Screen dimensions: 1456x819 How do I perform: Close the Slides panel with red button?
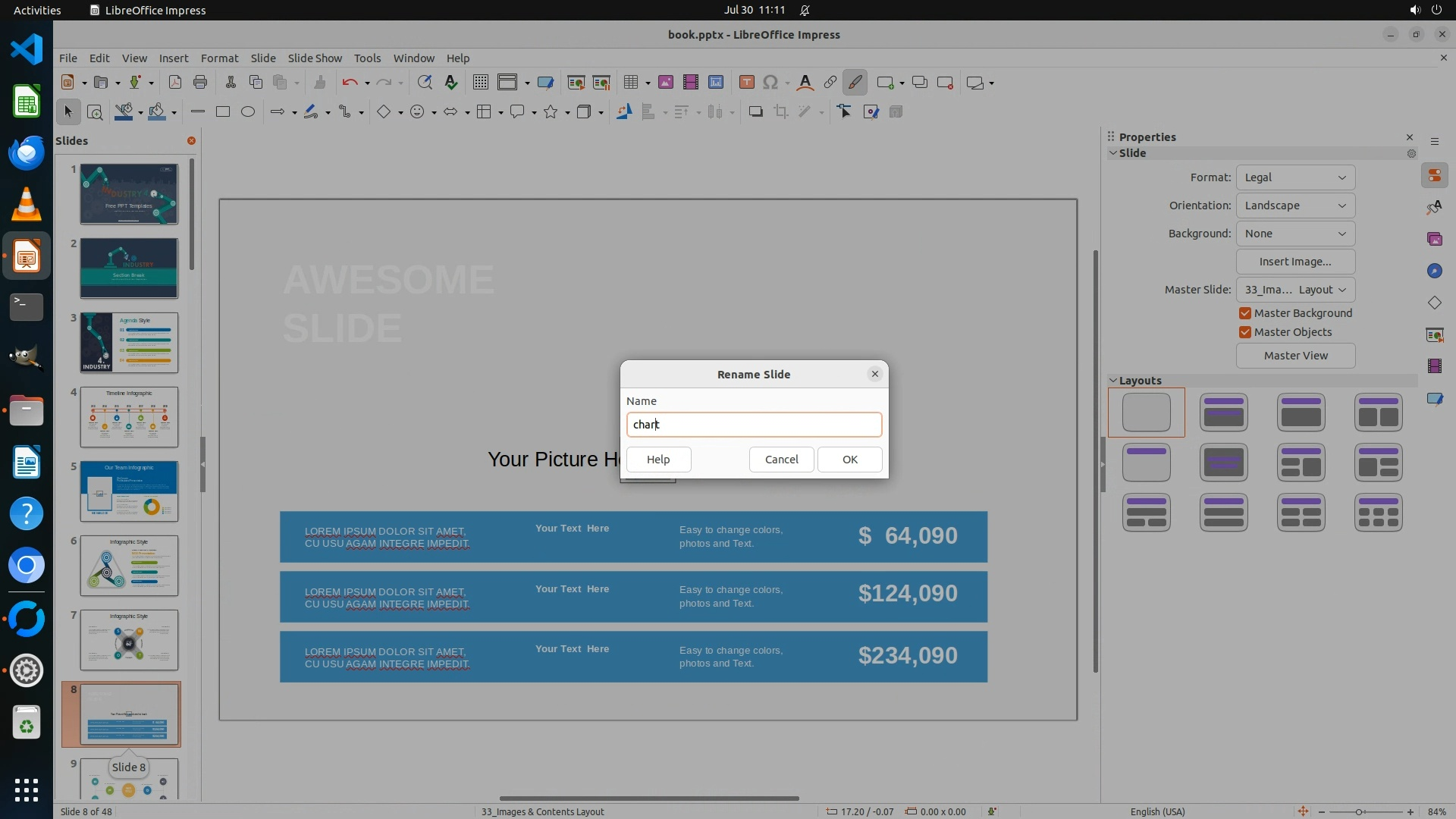(191, 141)
